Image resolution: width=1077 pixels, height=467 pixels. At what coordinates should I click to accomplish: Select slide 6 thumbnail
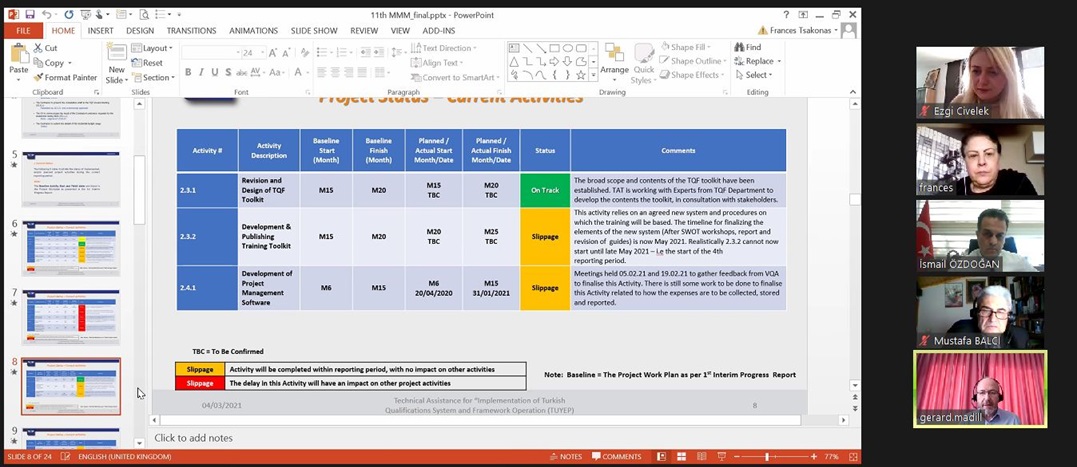[71, 248]
